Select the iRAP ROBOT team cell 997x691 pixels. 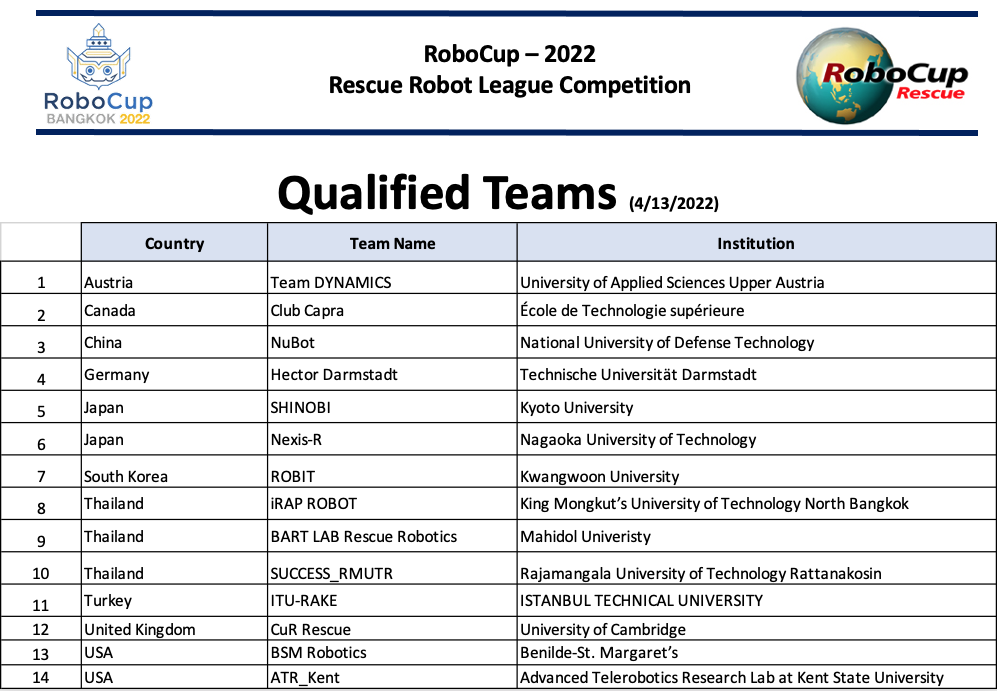(x=392, y=503)
